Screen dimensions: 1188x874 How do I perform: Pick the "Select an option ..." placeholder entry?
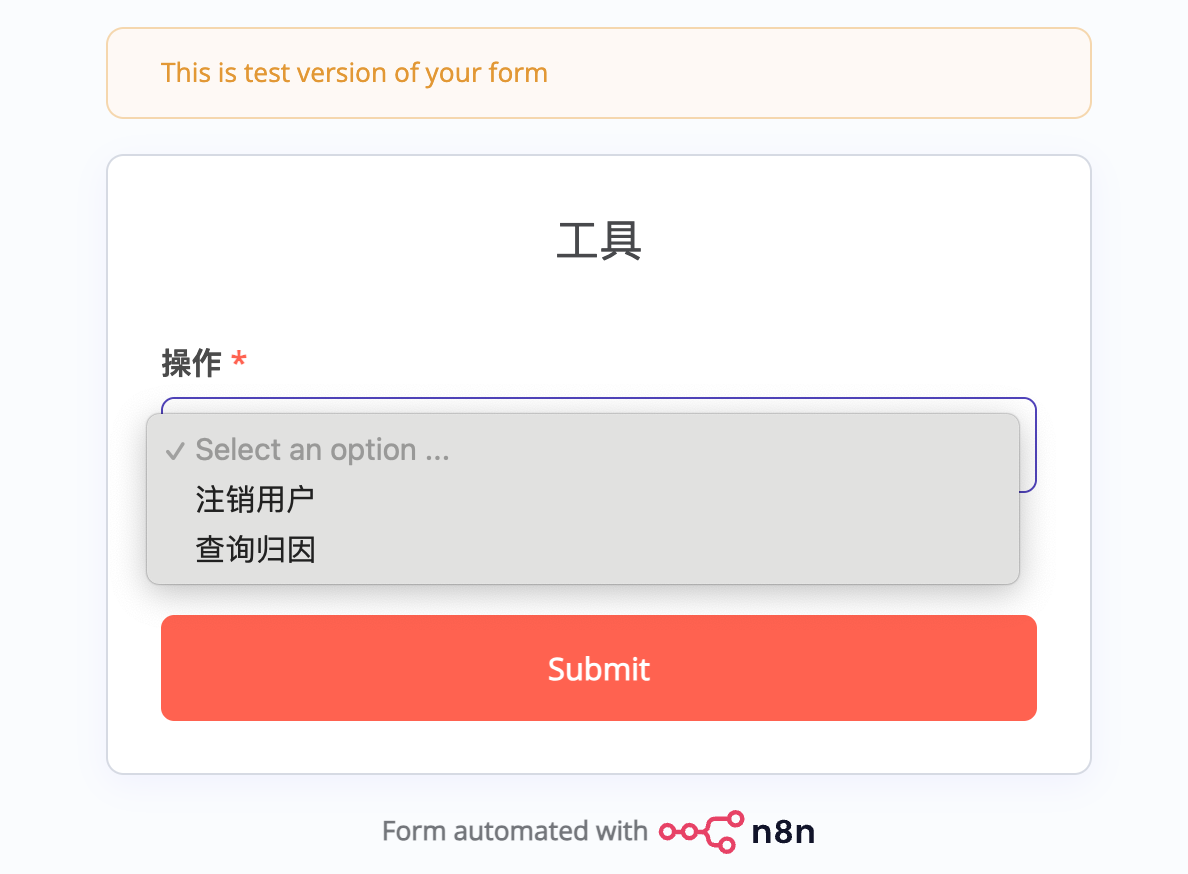[x=322, y=450]
